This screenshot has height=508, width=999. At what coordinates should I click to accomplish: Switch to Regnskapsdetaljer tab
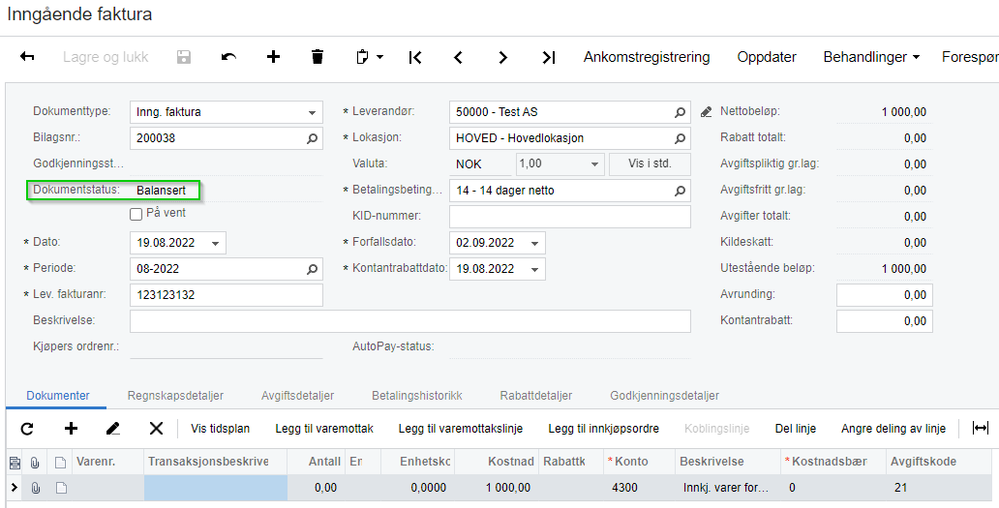[175, 396]
